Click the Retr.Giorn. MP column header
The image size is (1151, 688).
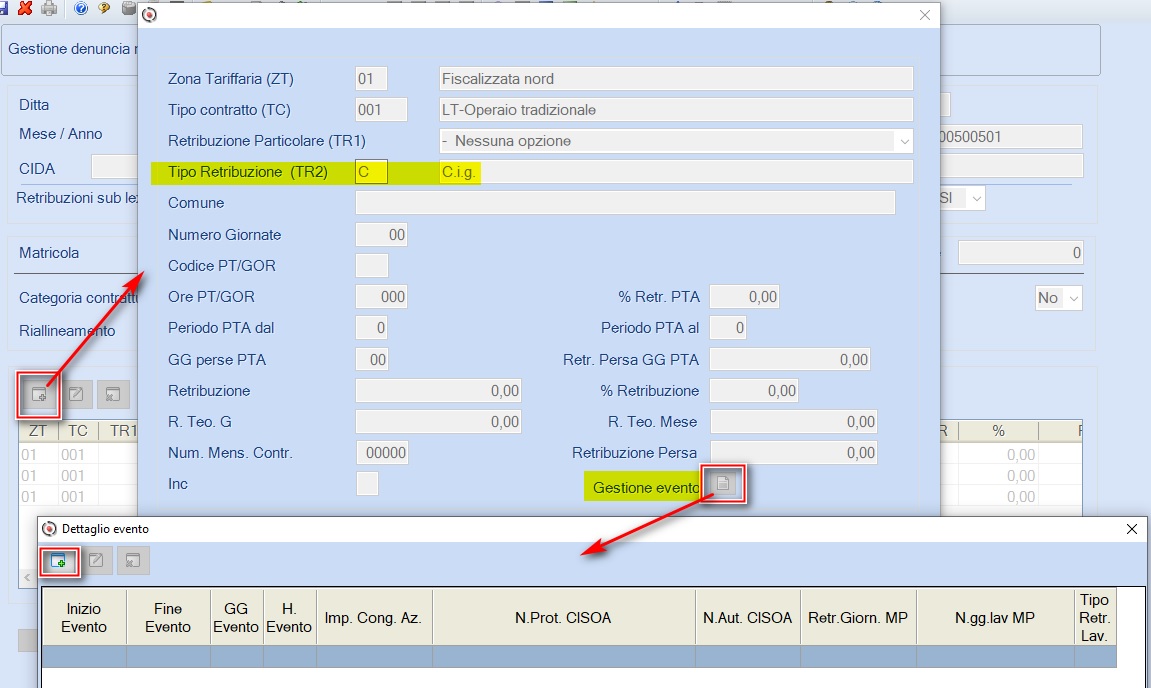(x=858, y=618)
